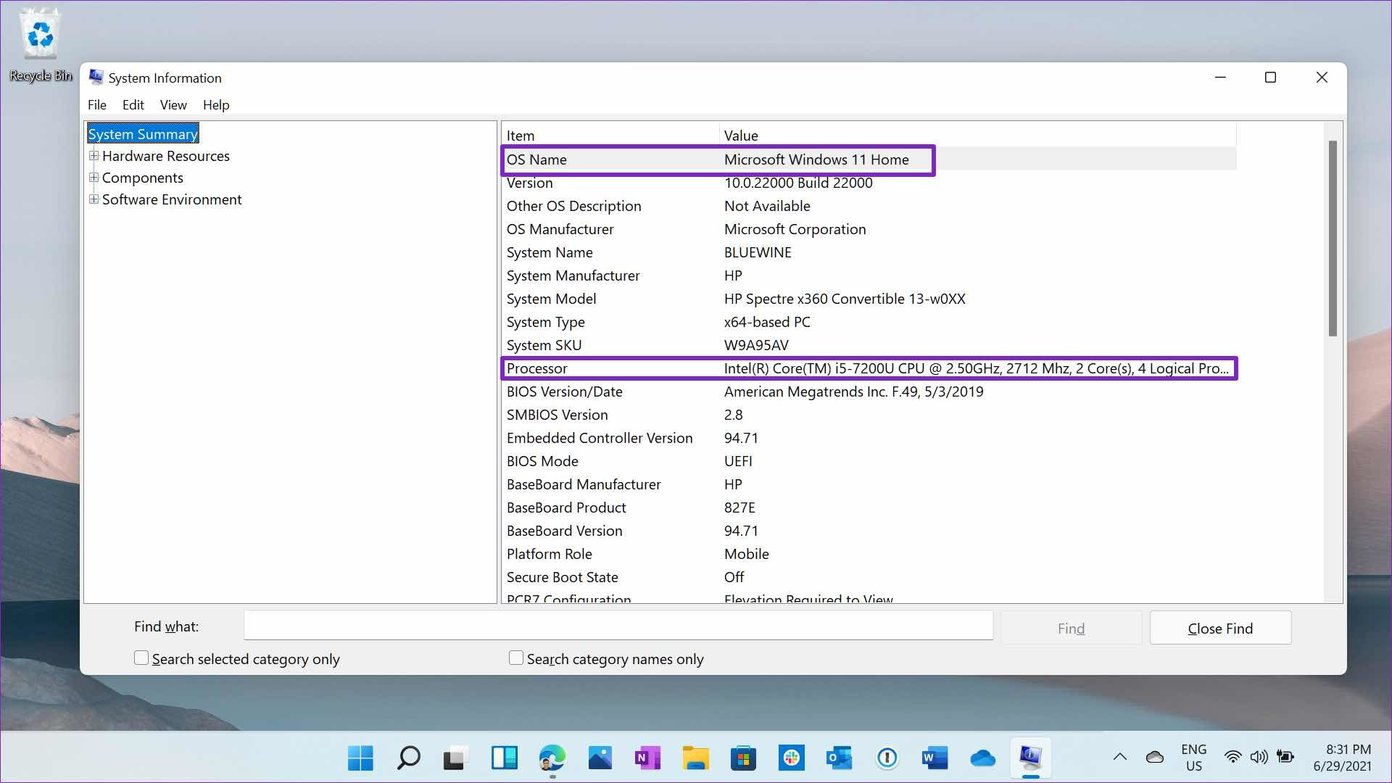Select BaseBoard Product 827E row

tap(869, 507)
